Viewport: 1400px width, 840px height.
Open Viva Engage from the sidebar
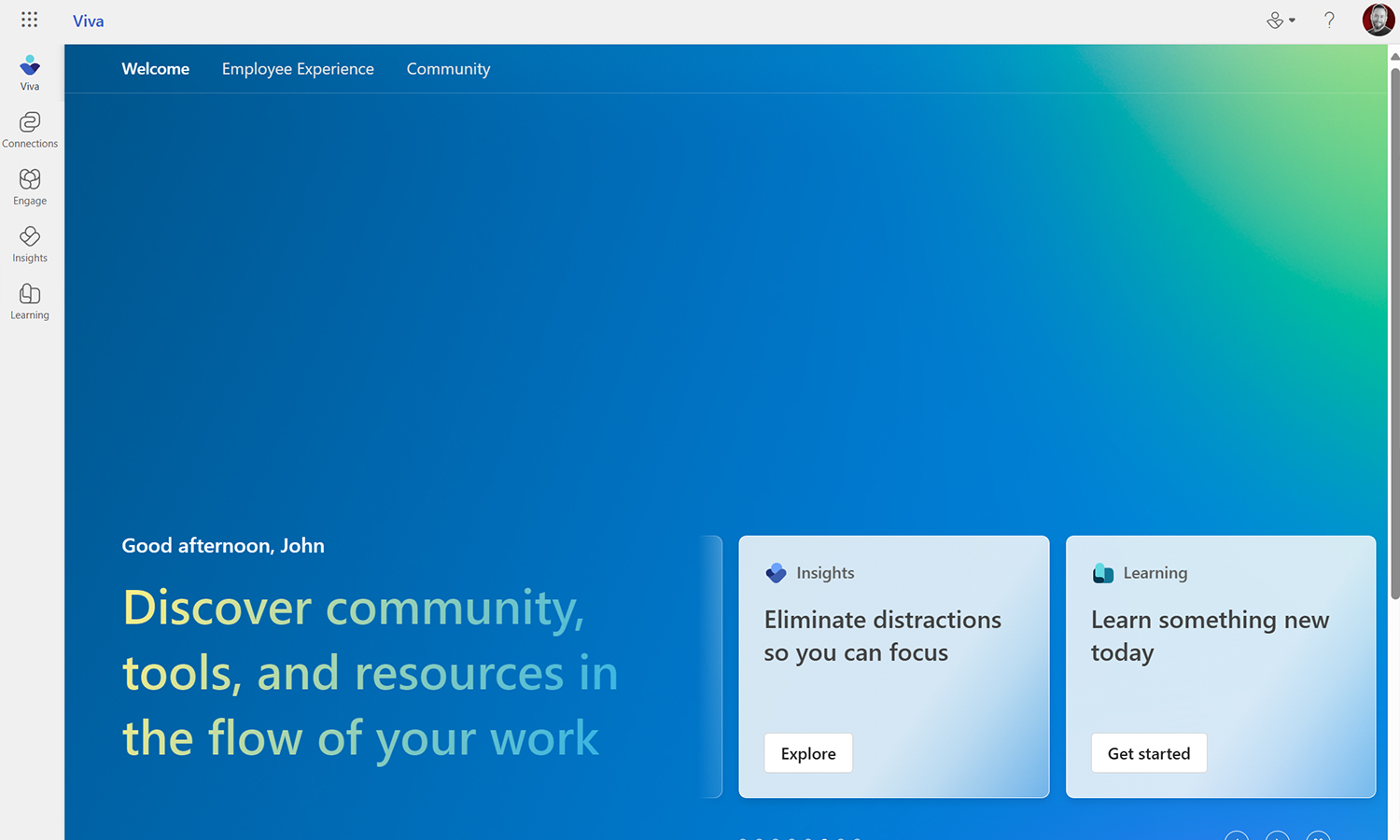pyautogui.click(x=29, y=184)
